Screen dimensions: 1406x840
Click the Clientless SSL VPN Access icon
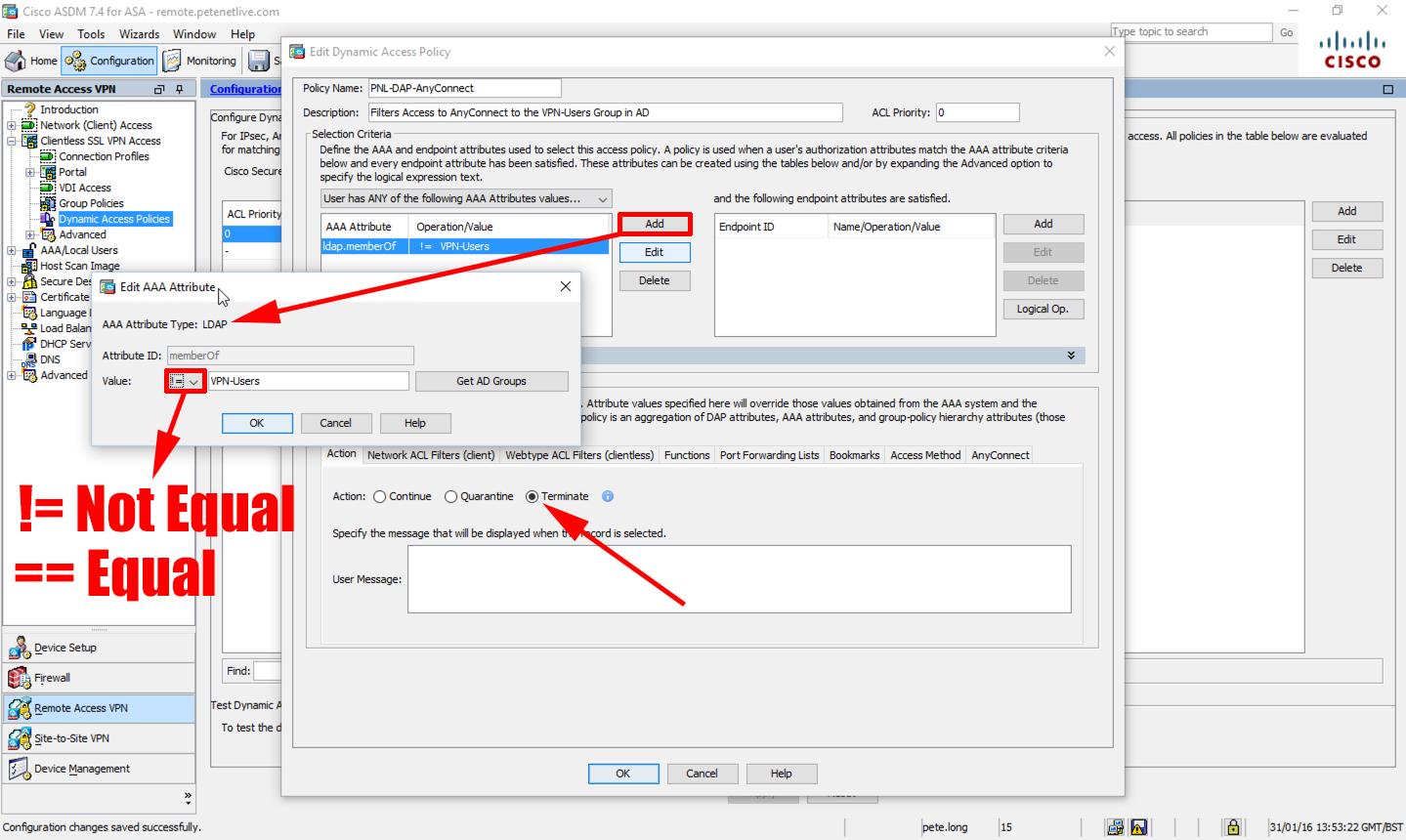coord(30,141)
